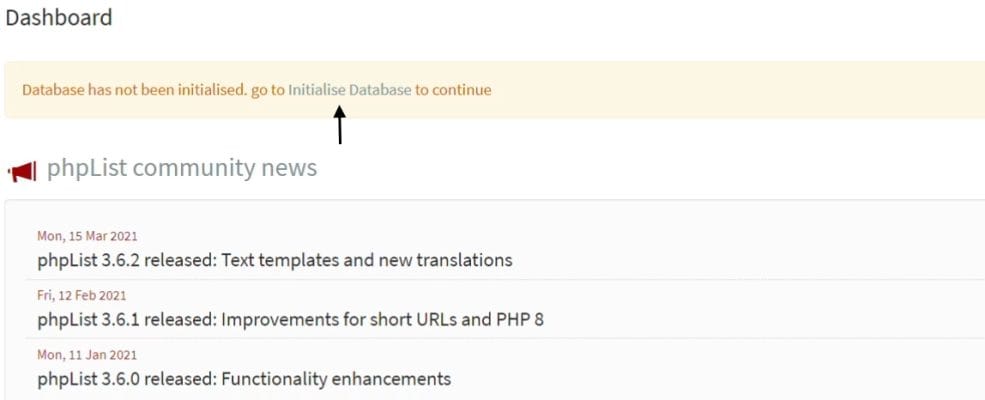Open the phpList 3.6.1 released article
The image size is (985, 400).
290,320
